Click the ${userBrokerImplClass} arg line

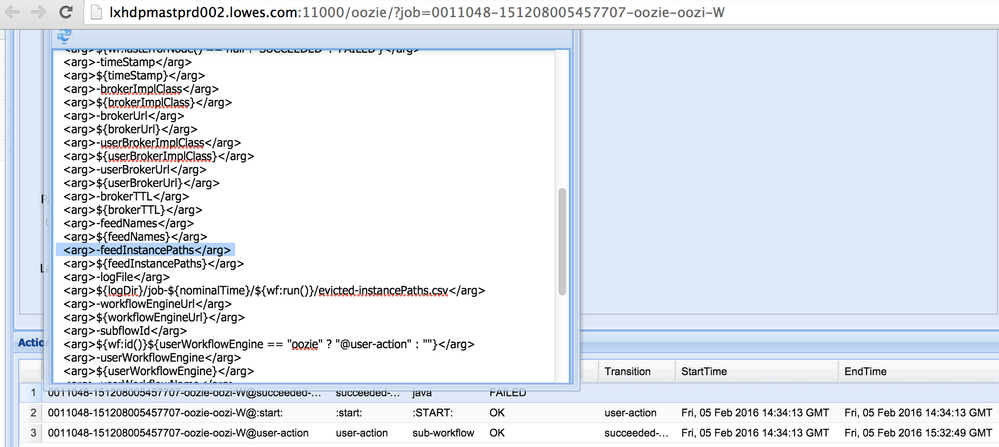[x=159, y=156]
